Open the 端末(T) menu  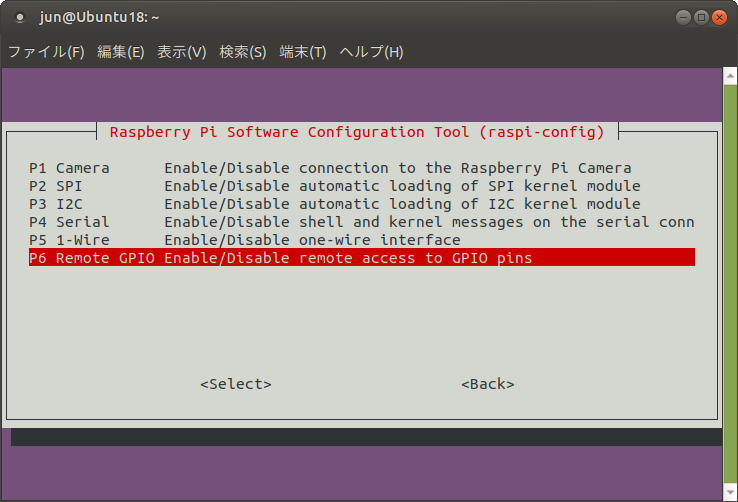click(x=303, y=52)
